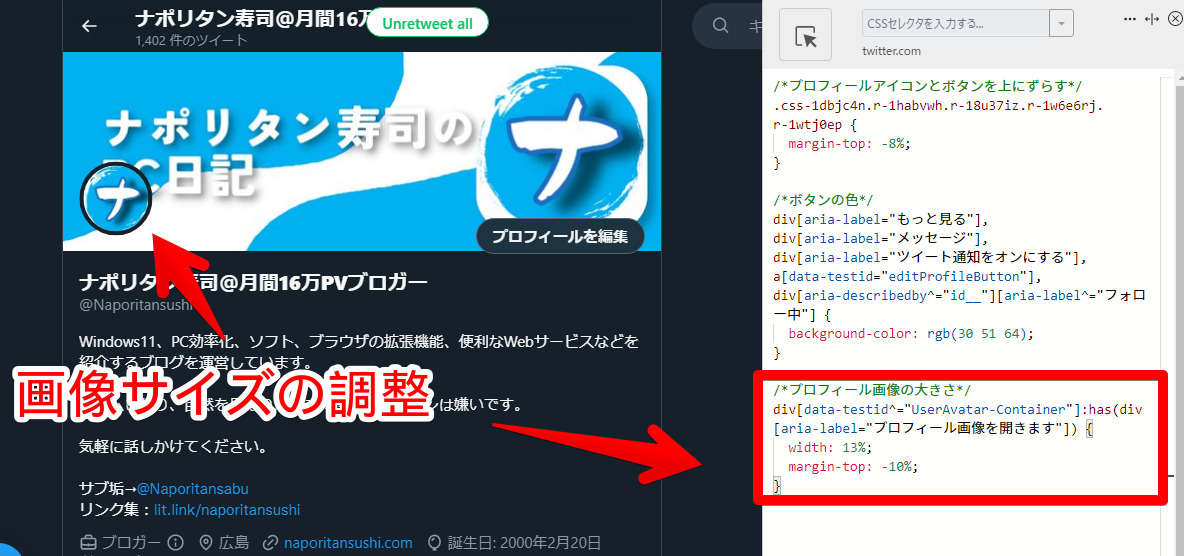Image resolution: width=1184 pixels, height=556 pixels.
Task: Click the 広島 location text
Action: coord(234,542)
